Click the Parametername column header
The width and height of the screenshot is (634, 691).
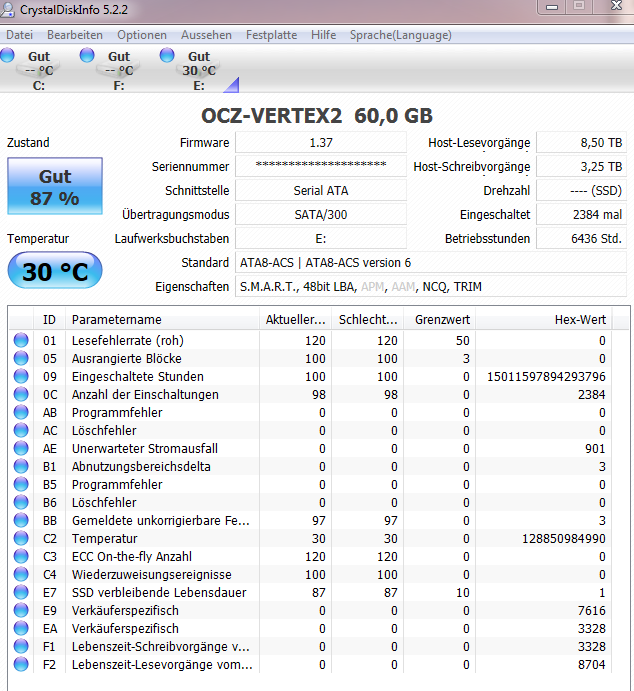[162, 319]
